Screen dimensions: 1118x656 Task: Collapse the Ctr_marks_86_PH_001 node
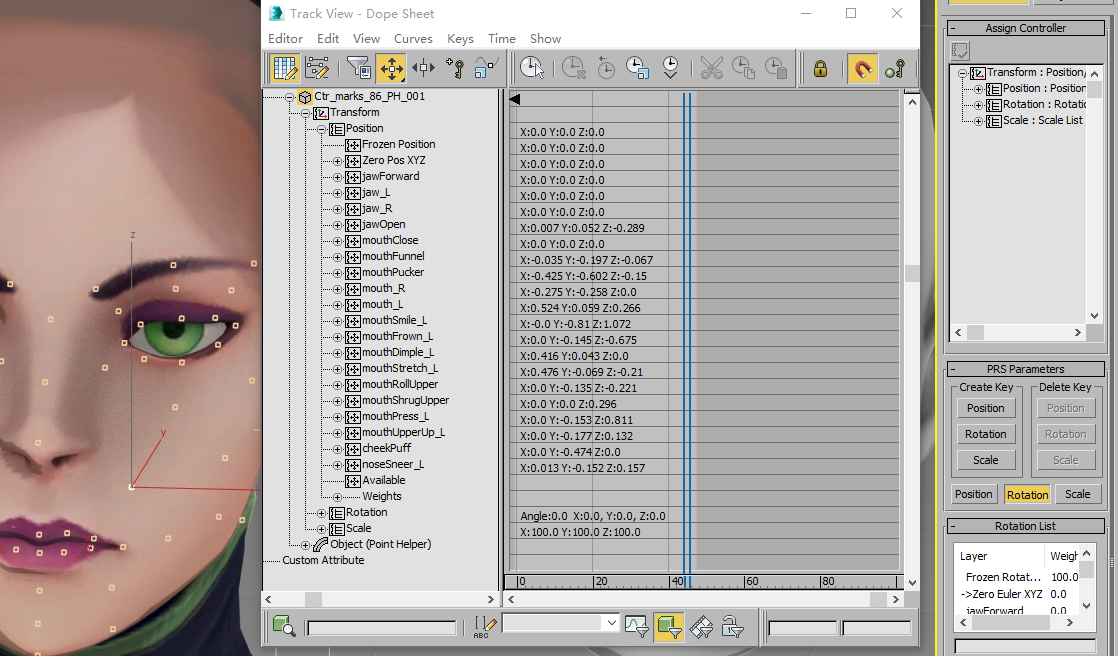(289, 97)
